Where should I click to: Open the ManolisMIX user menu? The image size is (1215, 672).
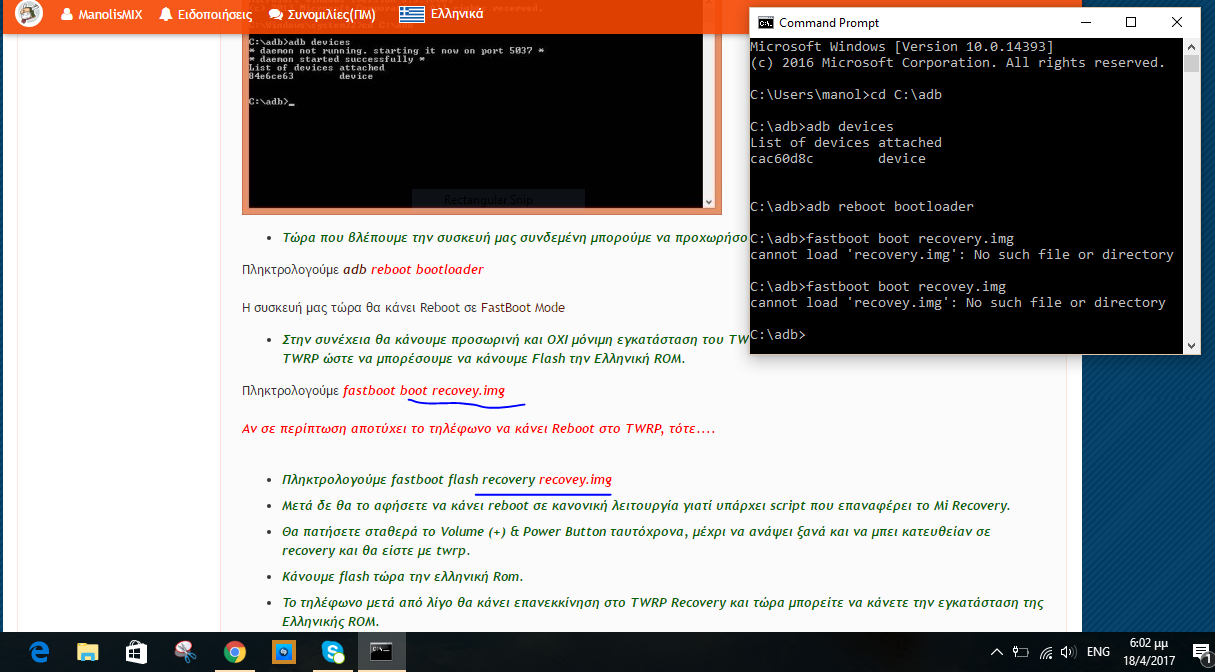click(102, 15)
